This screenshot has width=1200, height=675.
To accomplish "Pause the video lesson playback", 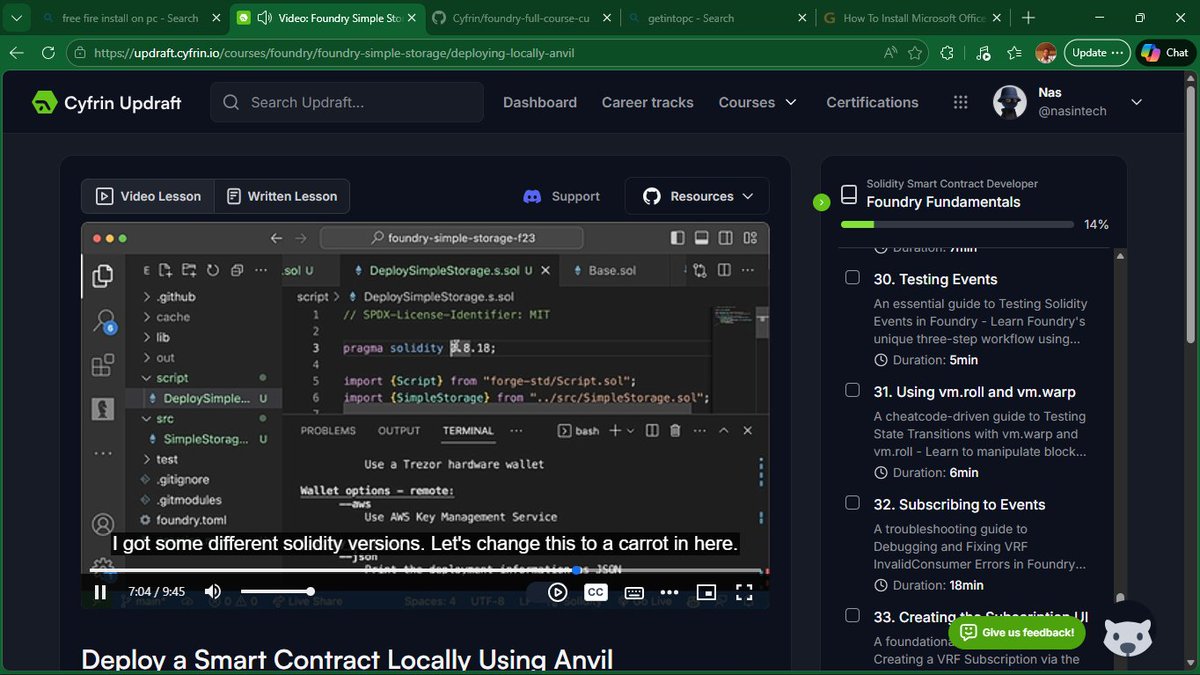I will 100,592.
